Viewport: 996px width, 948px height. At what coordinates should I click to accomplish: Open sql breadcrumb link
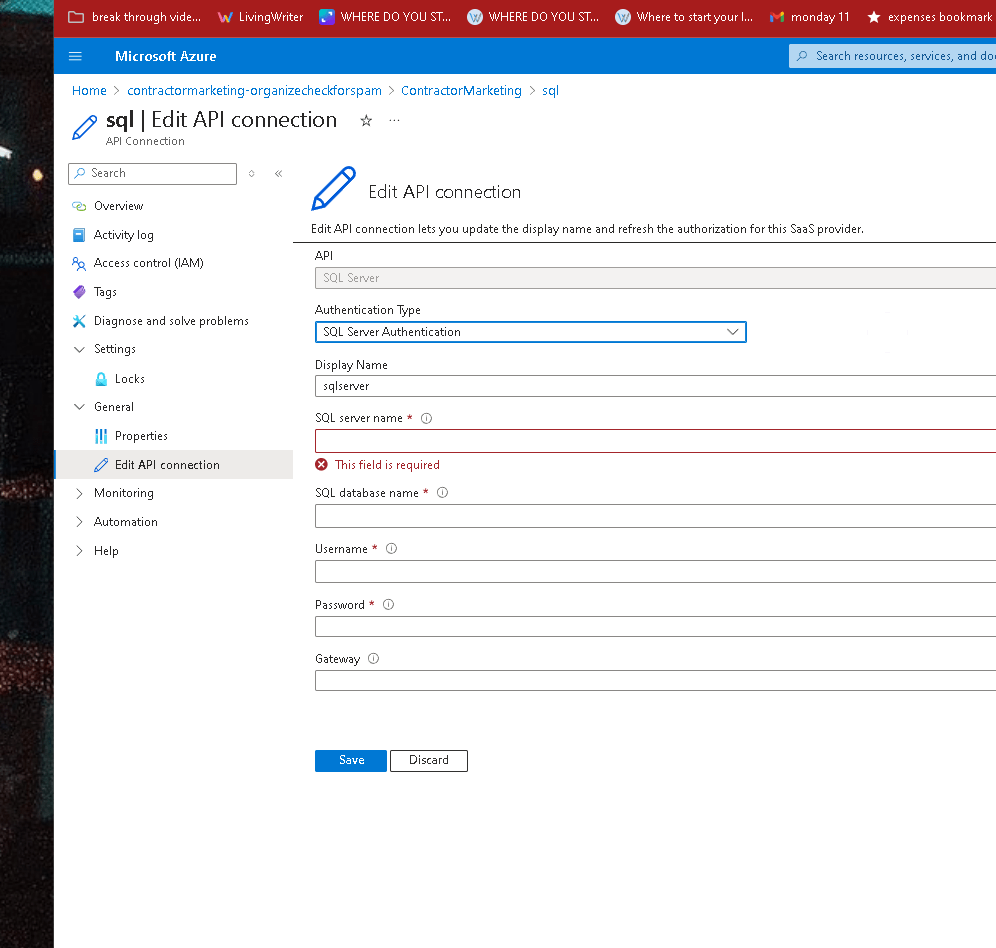point(550,90)
